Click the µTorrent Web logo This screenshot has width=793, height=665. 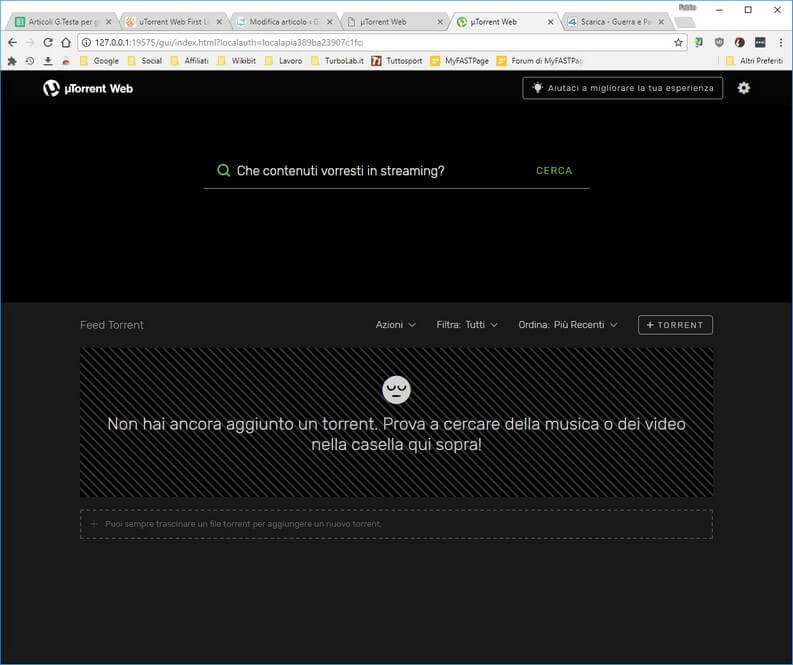click(x=88, y=88)
